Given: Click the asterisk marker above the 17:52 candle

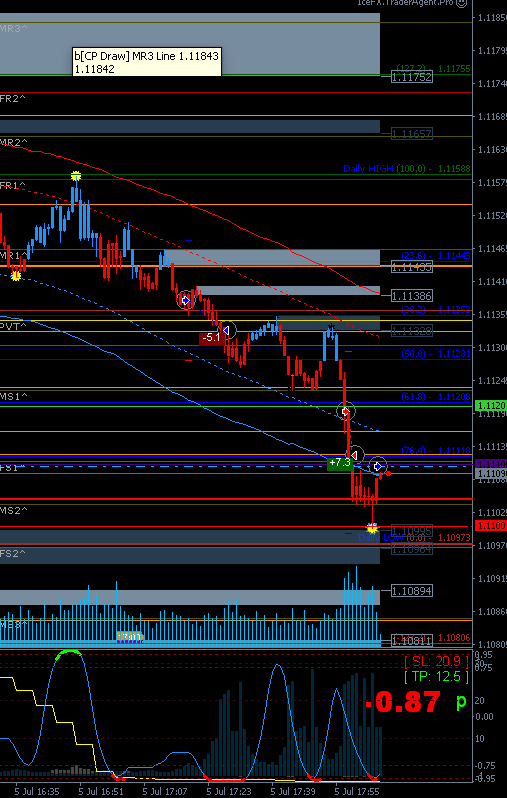Looking at the screenshot, I should click(x=331, y=327).
